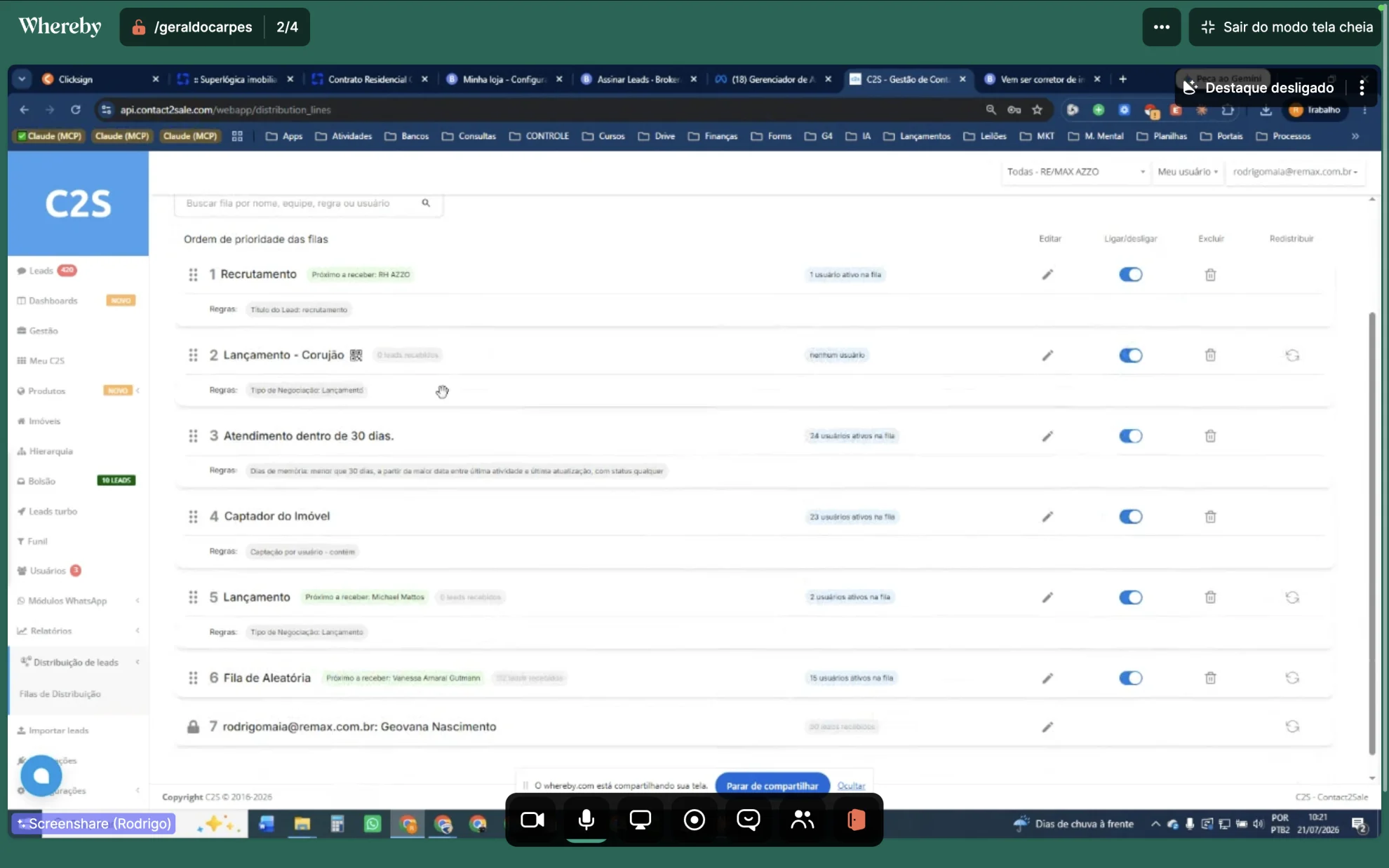Delete the Lançamento - Corujão queue
Screen dimensions: 1389x868
[1211, 355]
